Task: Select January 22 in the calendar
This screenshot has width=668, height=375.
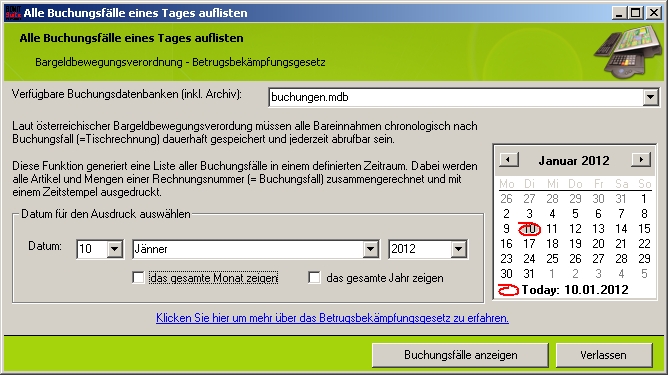Action: pyautogui.click(x=644, y=244)
